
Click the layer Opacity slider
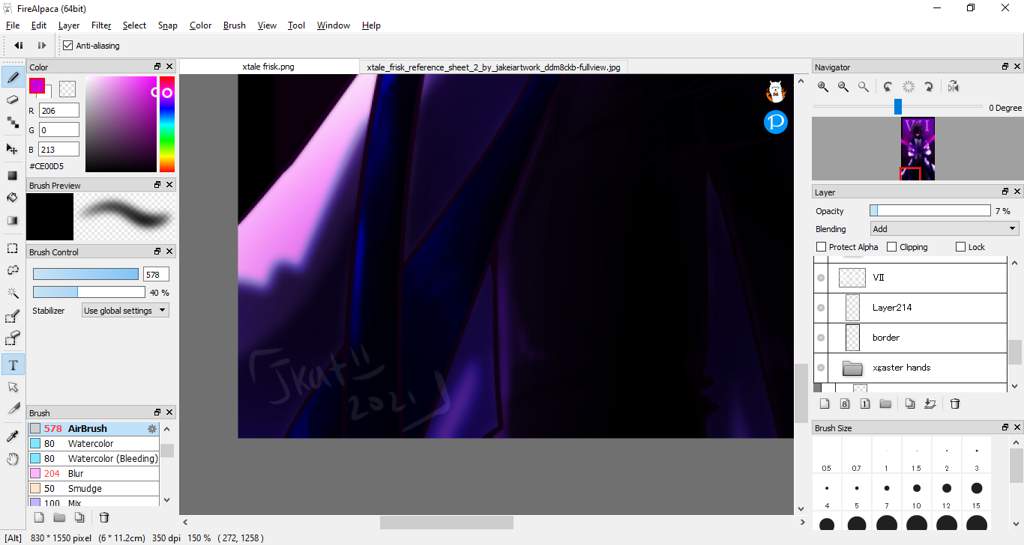point(930,211)
